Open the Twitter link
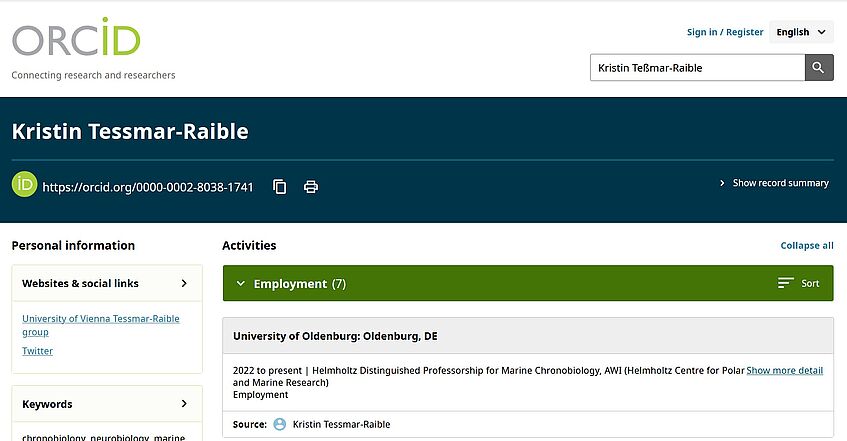The height and width of the screenshot is (441, 847). (38, 351)
